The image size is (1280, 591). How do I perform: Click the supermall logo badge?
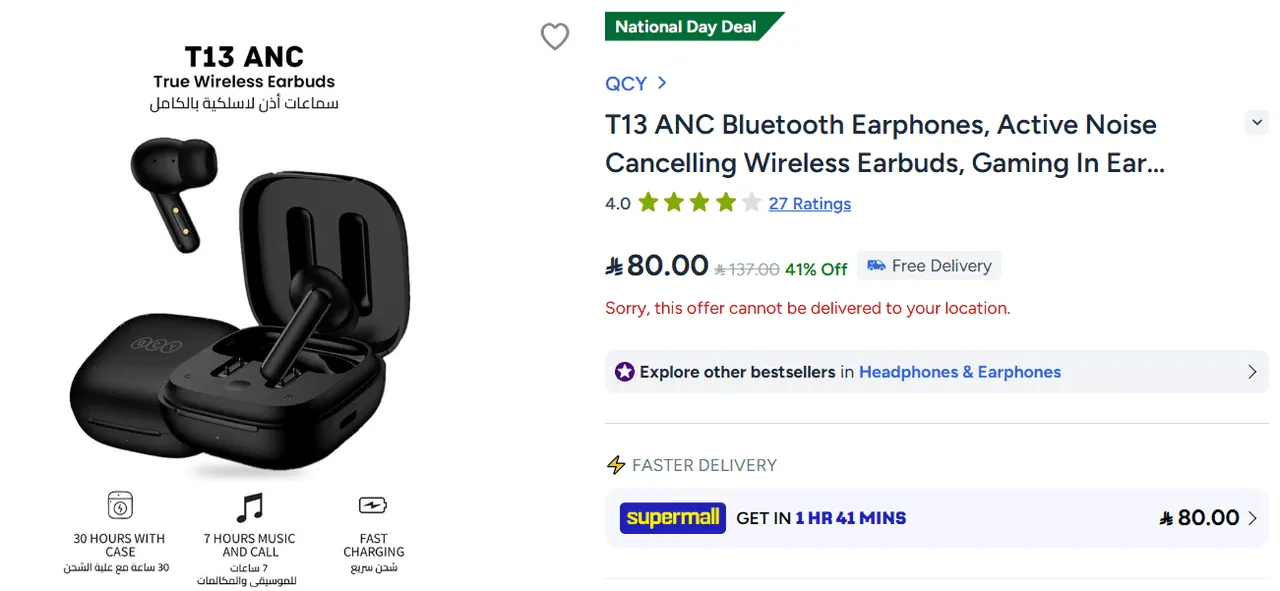tap(673, 518)
